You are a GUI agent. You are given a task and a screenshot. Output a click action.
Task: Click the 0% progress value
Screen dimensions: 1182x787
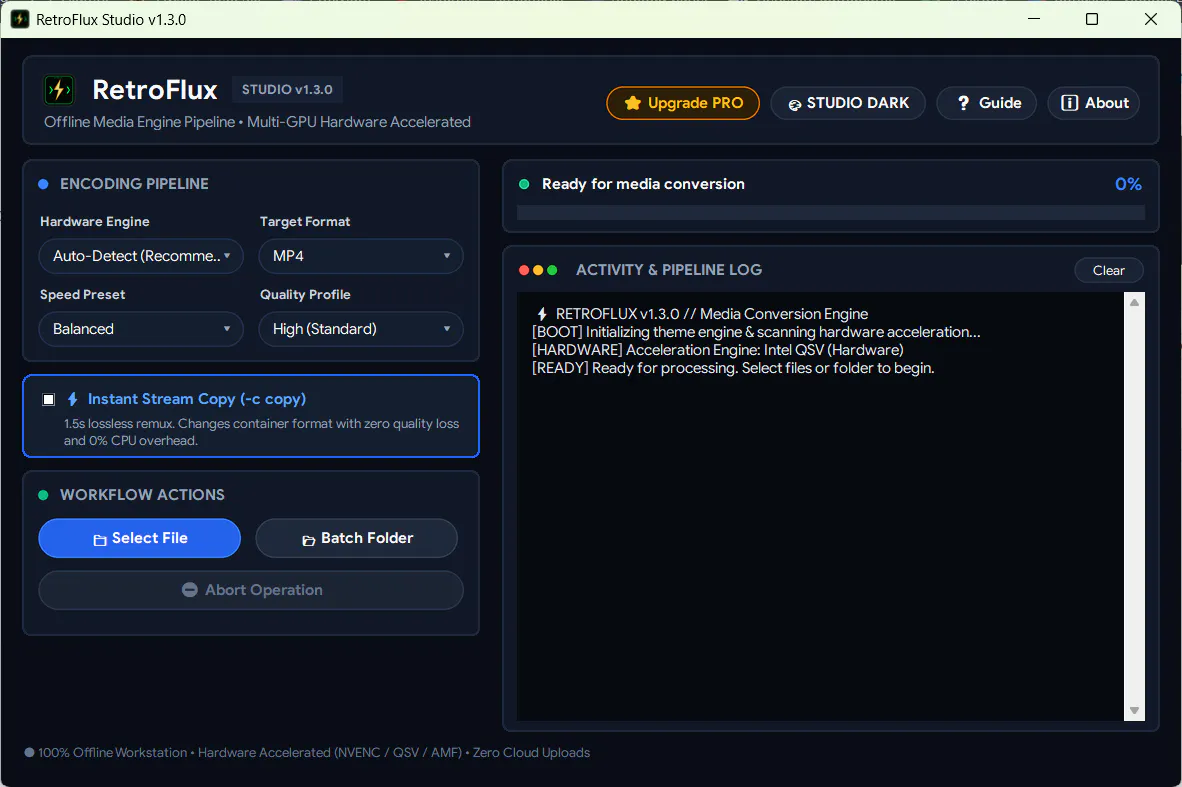[1128, 184]
